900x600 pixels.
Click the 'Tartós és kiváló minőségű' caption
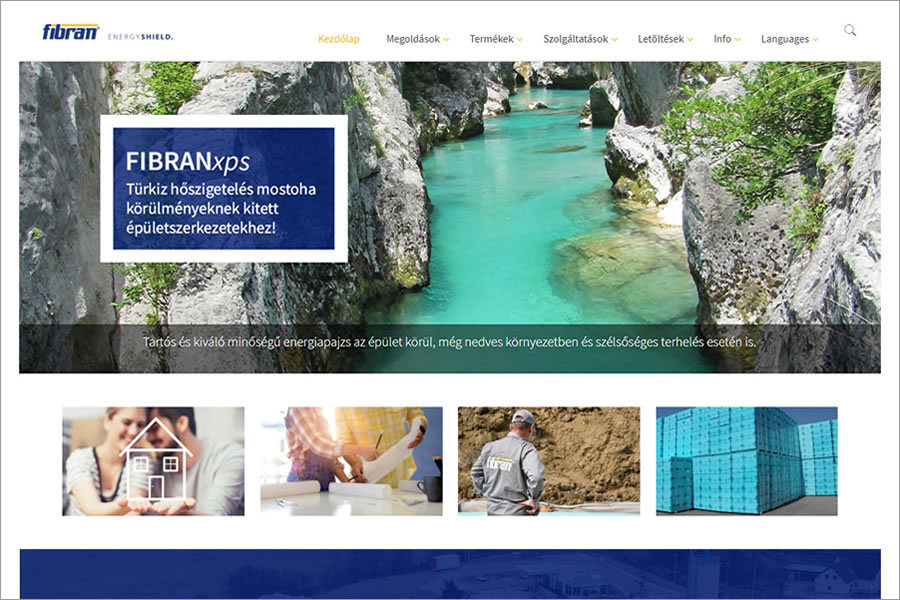(x=449, y=342)
